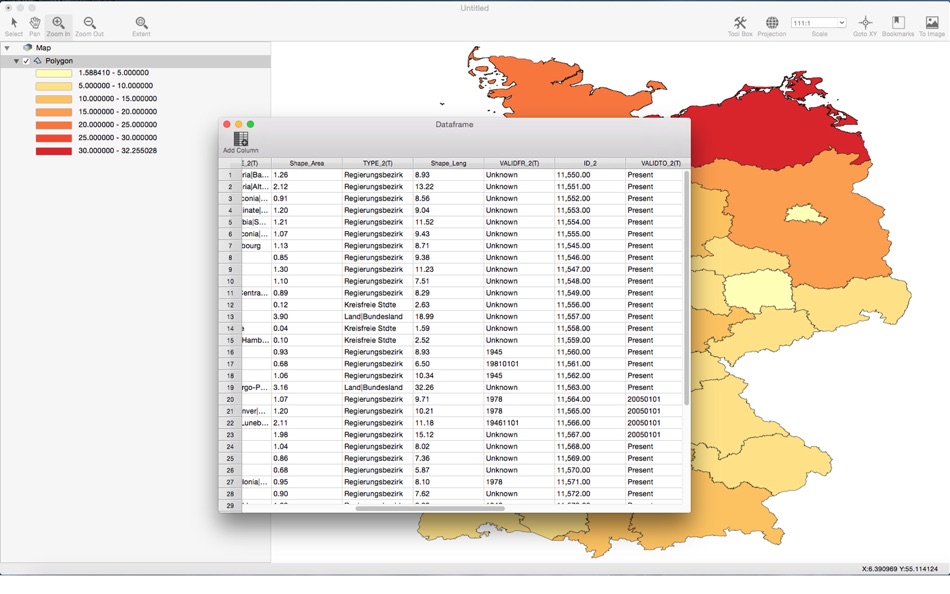
Task: Select the TYPE_2(T) column header
Action: 377,163
